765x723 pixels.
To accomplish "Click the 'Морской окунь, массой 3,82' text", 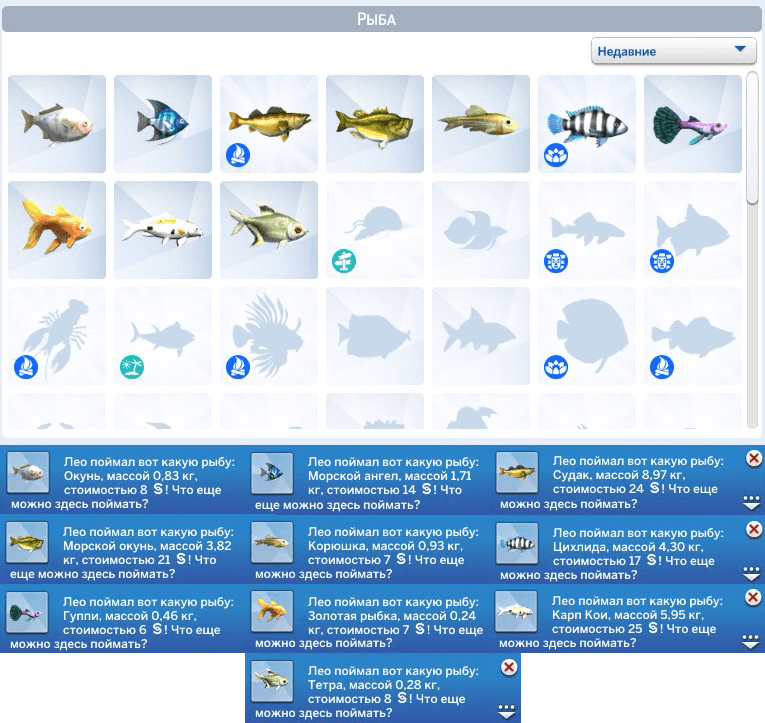I will (x=147, y=546).
